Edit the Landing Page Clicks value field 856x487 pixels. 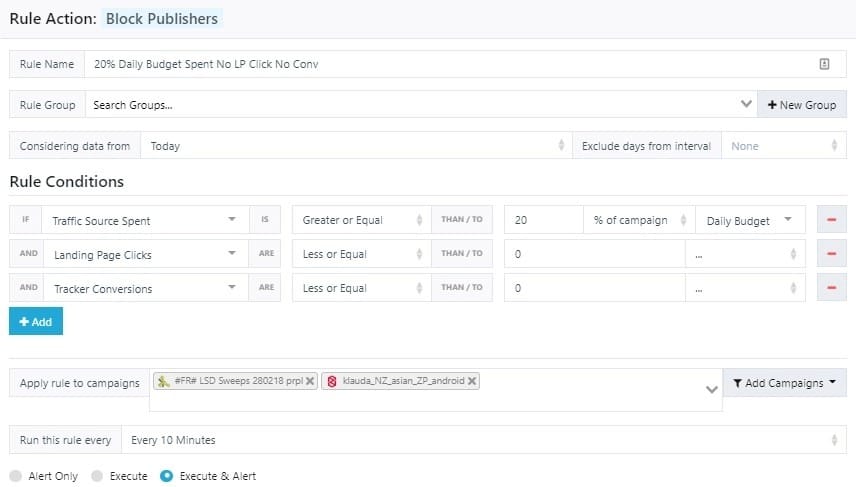tap(595, 253)
